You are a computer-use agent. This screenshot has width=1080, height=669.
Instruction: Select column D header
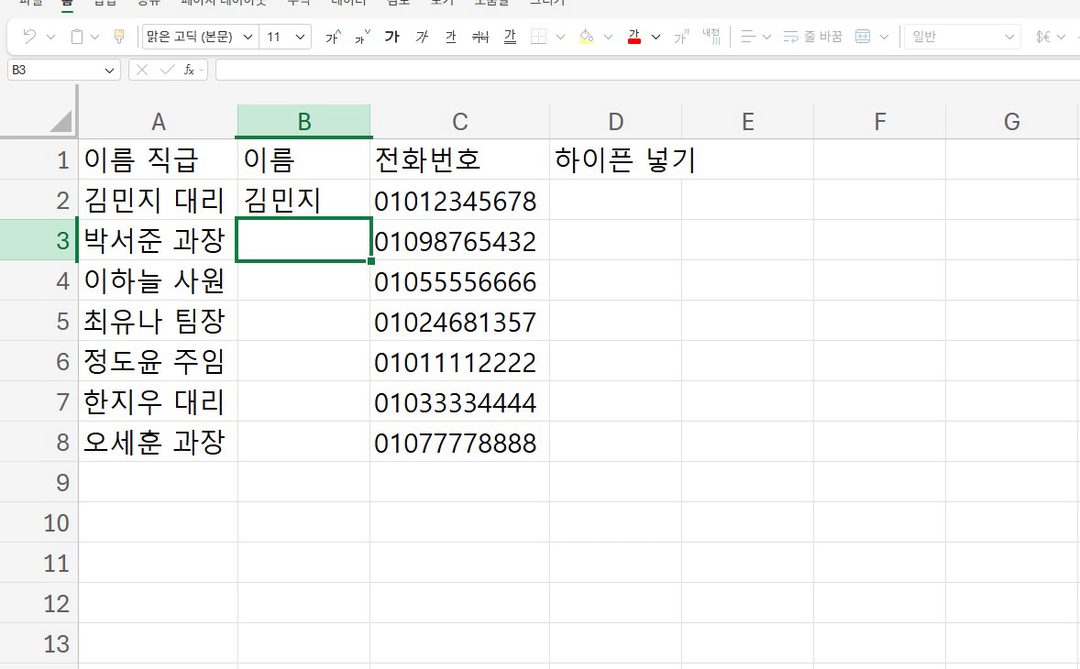(616, 121)
